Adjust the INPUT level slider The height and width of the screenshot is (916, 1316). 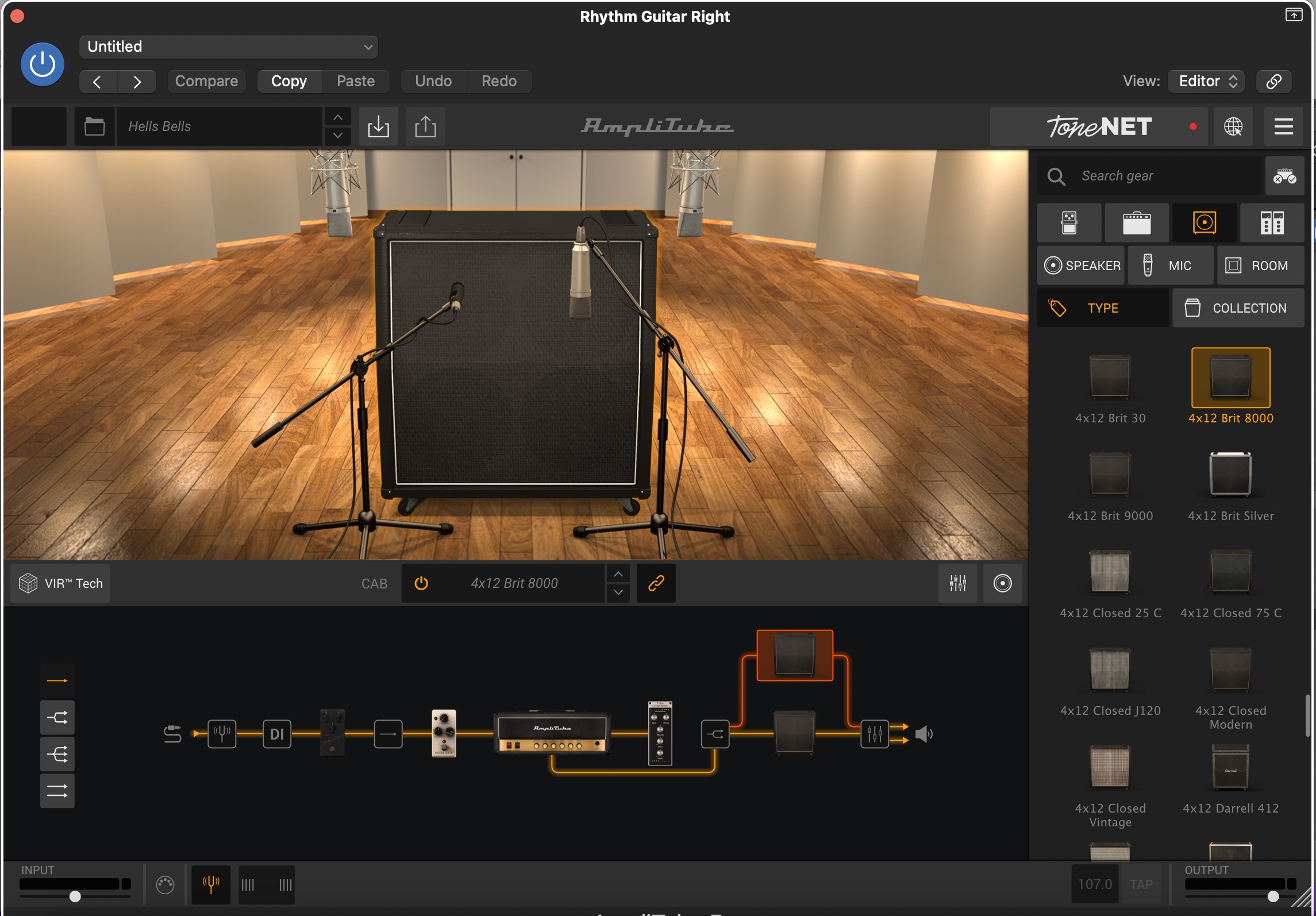pyautogui.click(x=75, y=896)
